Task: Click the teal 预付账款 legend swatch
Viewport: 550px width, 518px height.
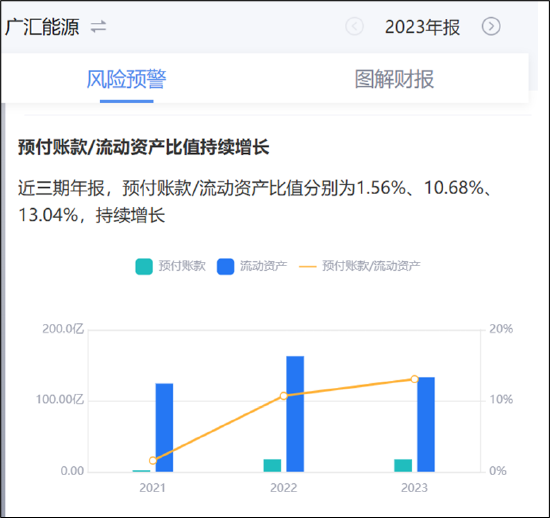Action: [x=144, y=267]
